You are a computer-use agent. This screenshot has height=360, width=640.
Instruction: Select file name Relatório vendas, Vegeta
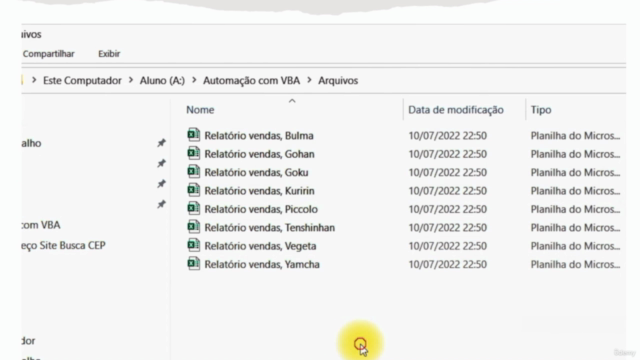coord(260,246)
